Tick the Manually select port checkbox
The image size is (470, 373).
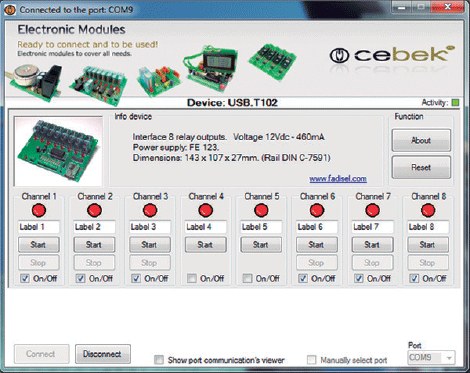[311, 360]
